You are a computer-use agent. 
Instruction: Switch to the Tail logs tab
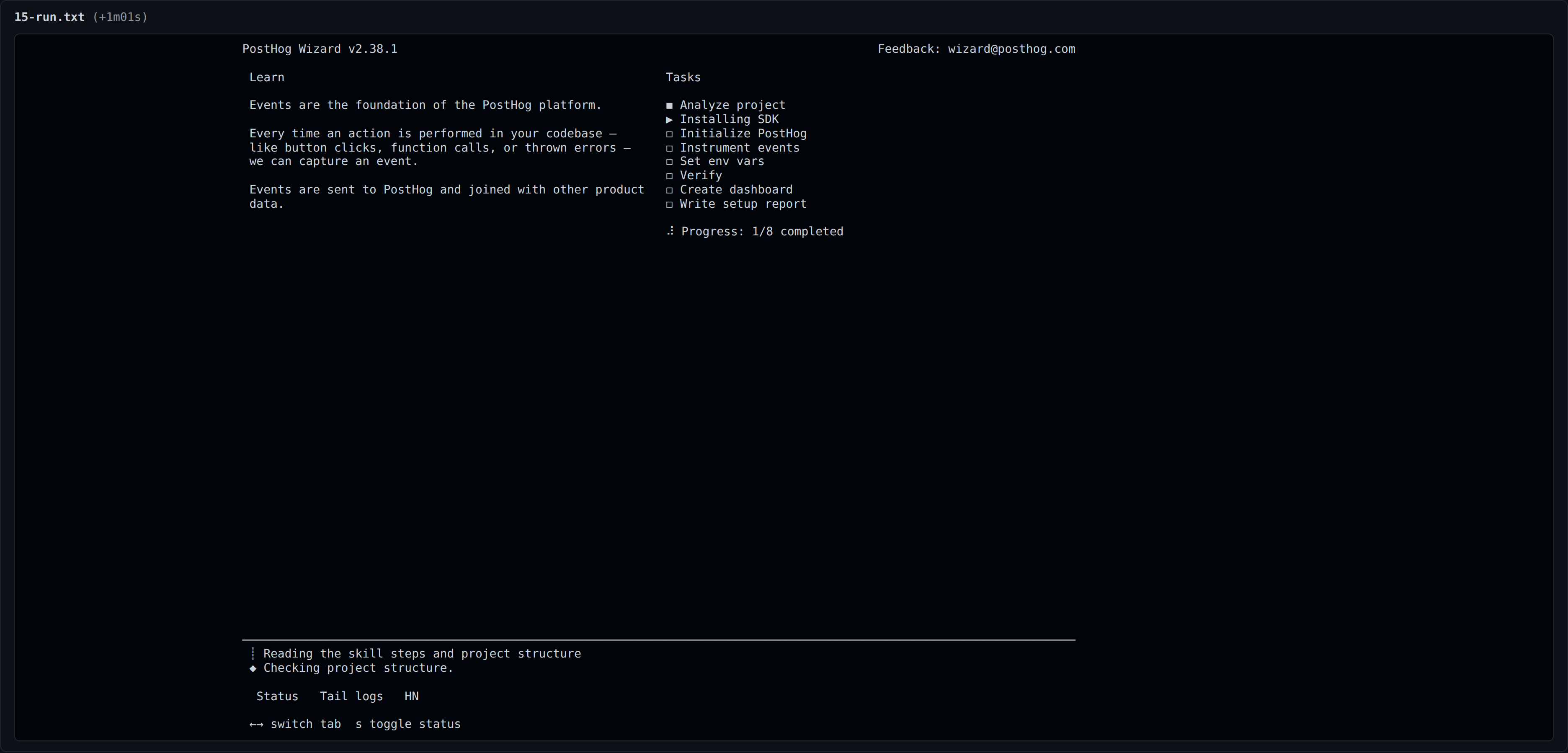tap(351, 696)
